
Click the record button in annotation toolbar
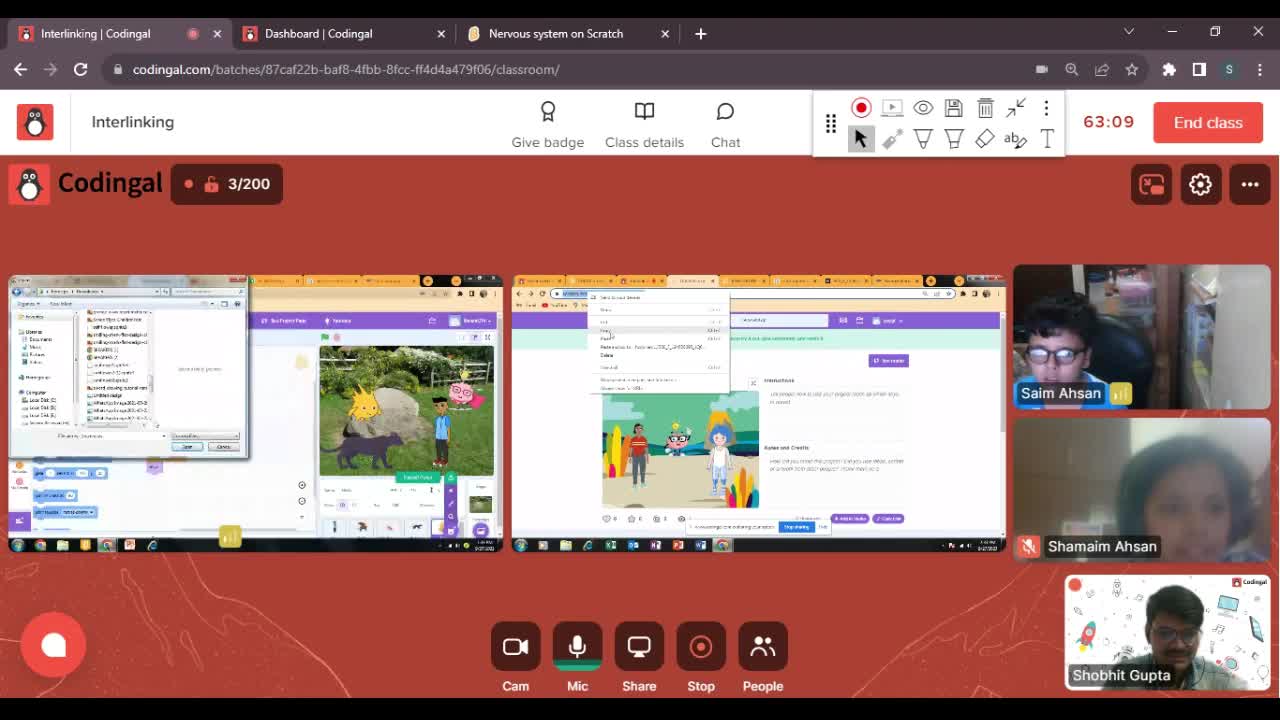861,108
